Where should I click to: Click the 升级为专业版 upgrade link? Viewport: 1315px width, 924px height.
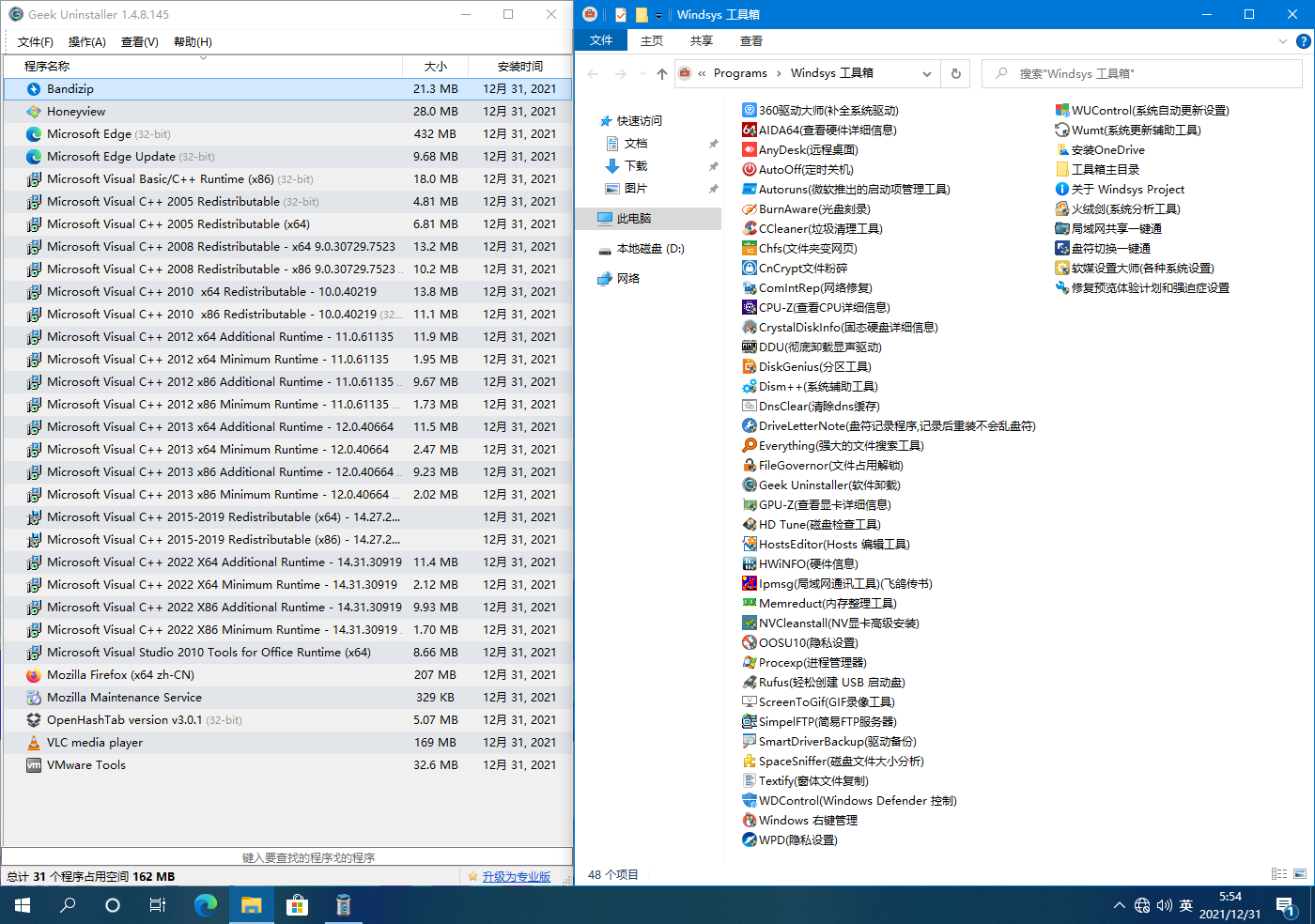pos(516,877)
